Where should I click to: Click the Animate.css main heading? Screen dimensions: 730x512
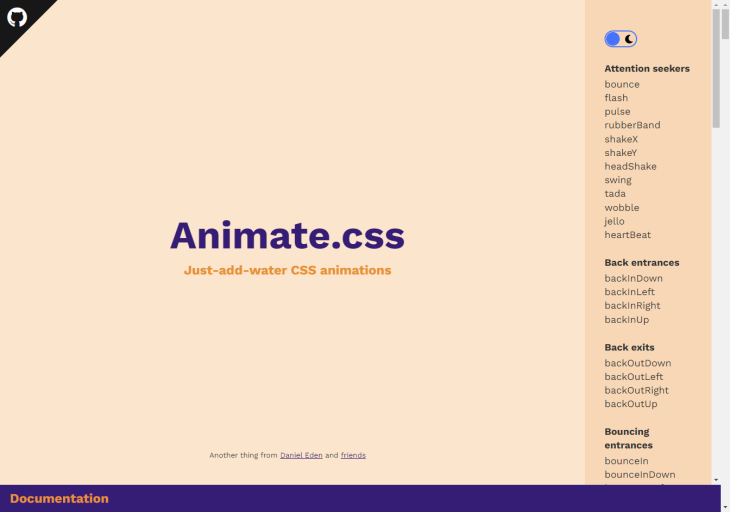point(288,236)
